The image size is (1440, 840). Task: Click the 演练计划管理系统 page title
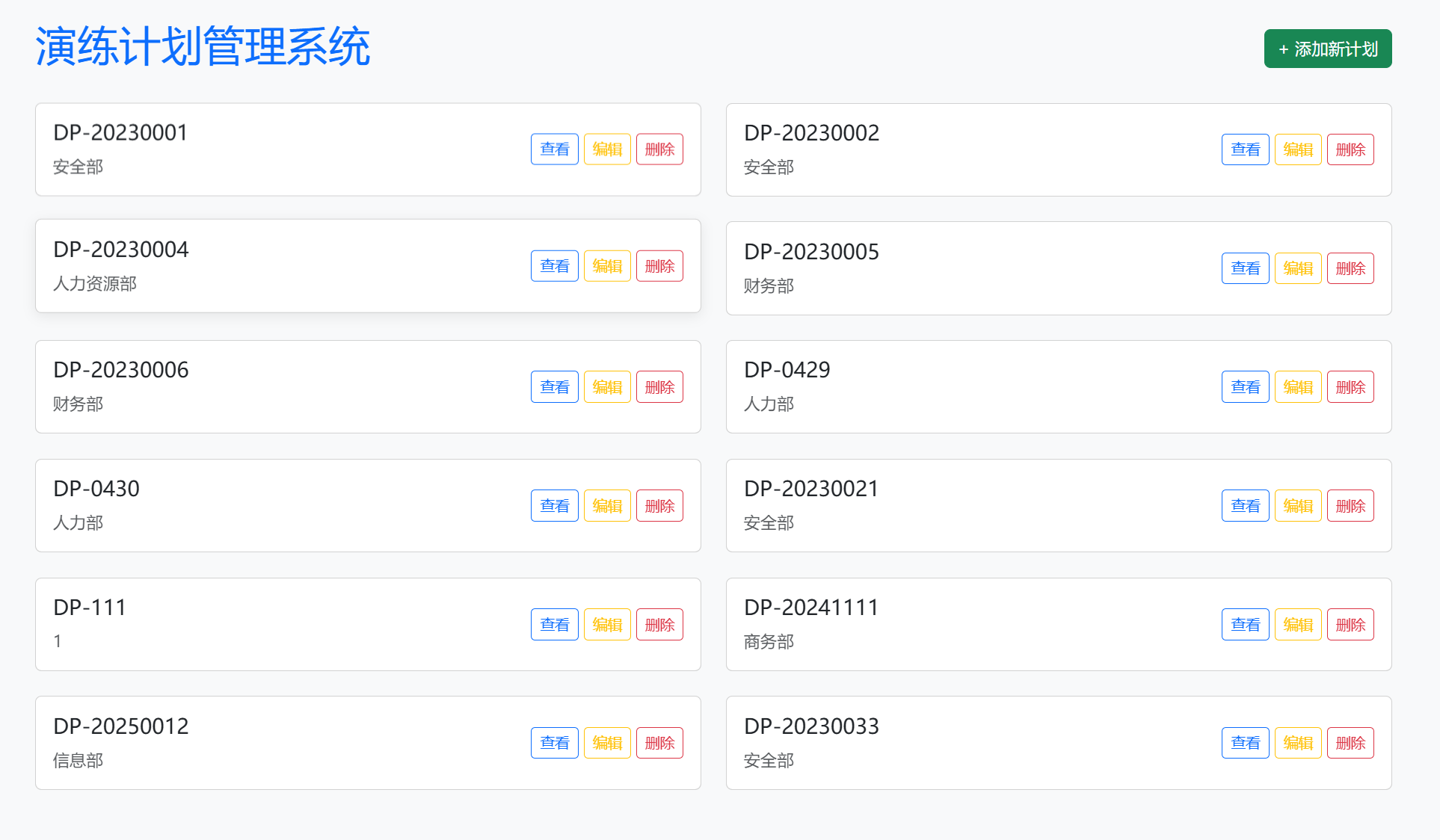coord(203,47)
